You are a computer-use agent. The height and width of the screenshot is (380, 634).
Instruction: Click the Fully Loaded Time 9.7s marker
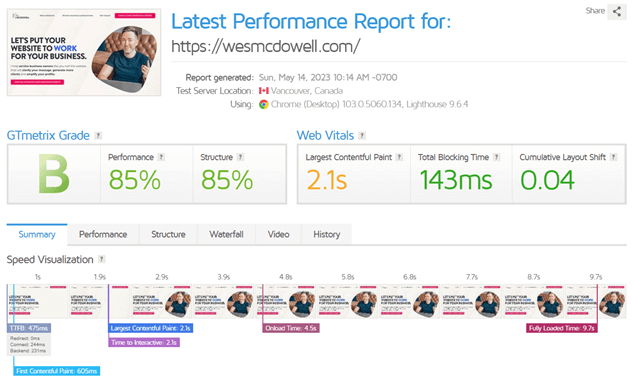562,328
